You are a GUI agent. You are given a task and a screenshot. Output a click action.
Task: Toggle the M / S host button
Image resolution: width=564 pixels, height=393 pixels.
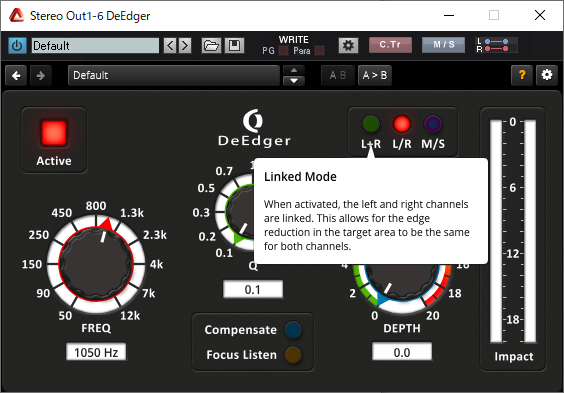coord(444,45)
